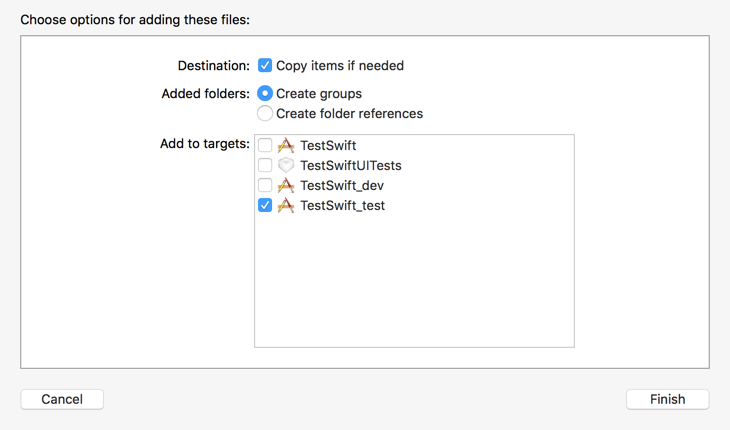Select the TestSwift_dev target name
Image resolution: width=730 pixels, height=430 pixels.
342,186
